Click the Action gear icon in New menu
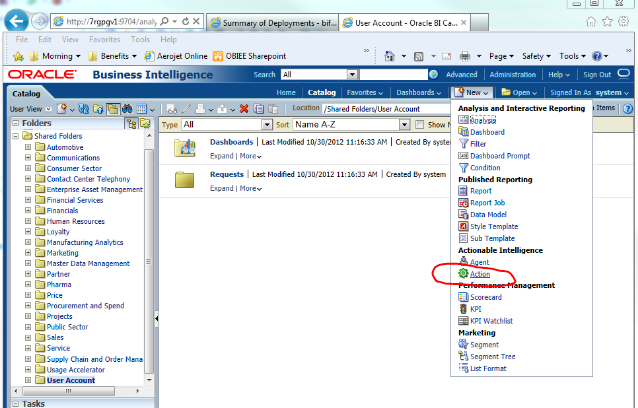 click(463, 273)
